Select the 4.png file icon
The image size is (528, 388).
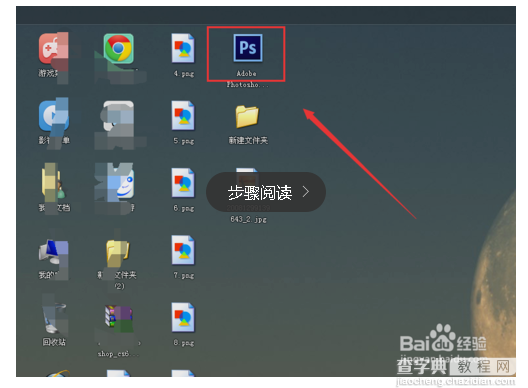click(183, 48)
